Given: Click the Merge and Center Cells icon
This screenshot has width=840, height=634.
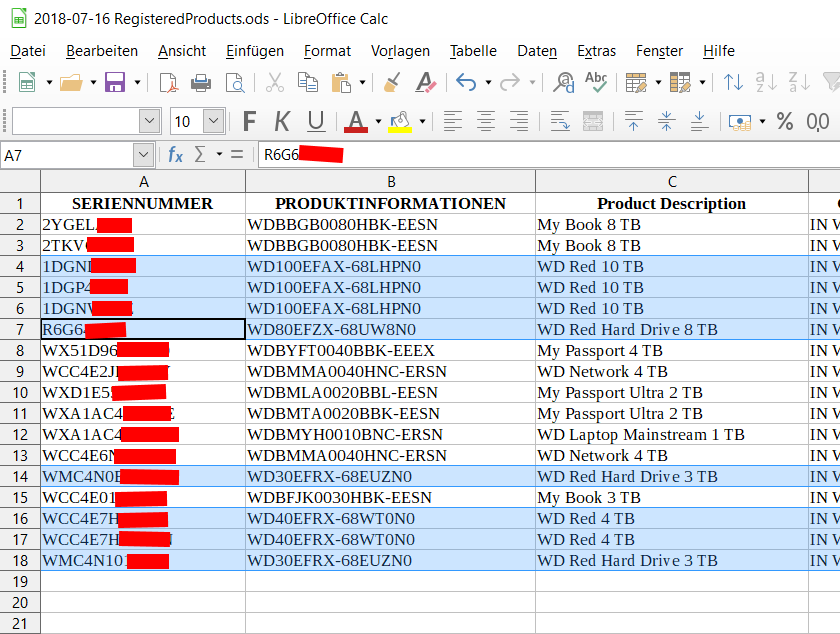Looking at the screenshot, I should 592,122.
